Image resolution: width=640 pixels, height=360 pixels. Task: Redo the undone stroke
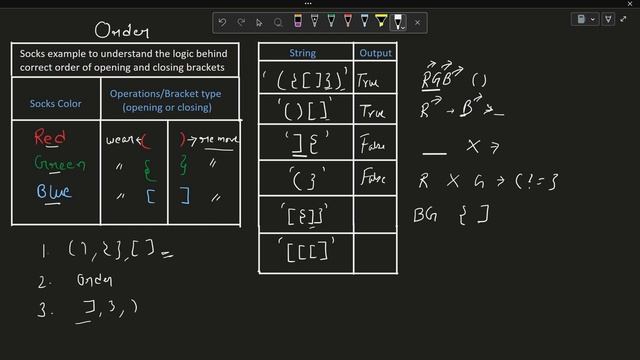point(241,22)
